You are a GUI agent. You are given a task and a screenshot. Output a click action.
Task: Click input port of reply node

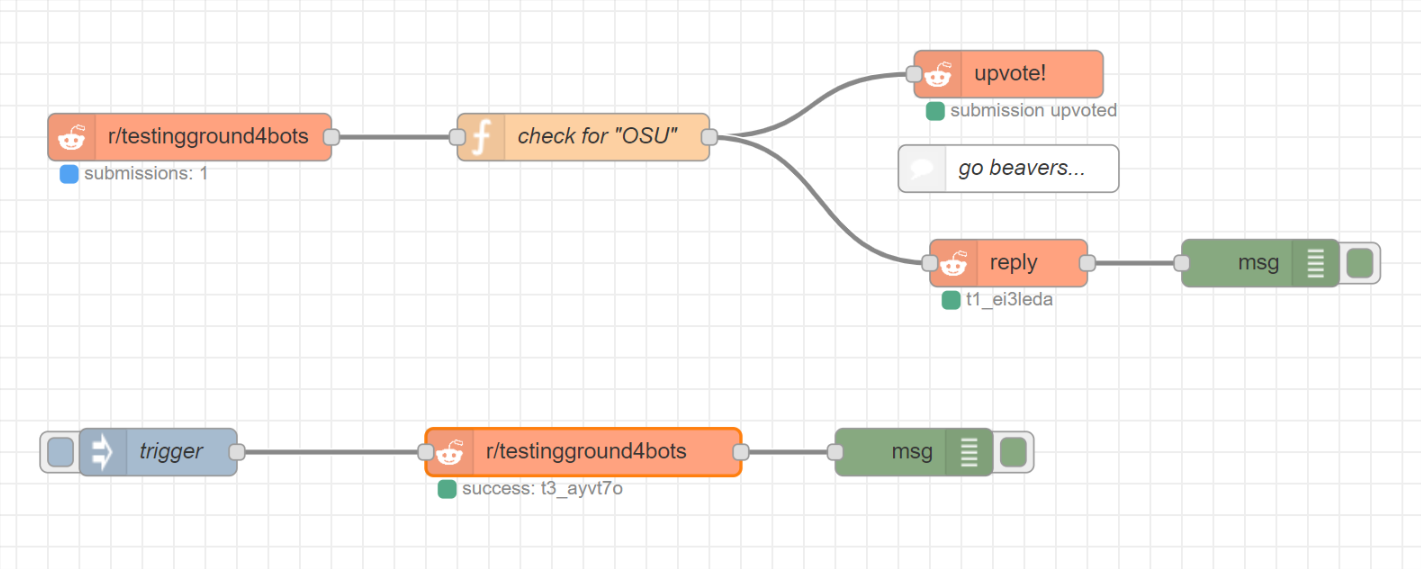(x=929, y=263)
